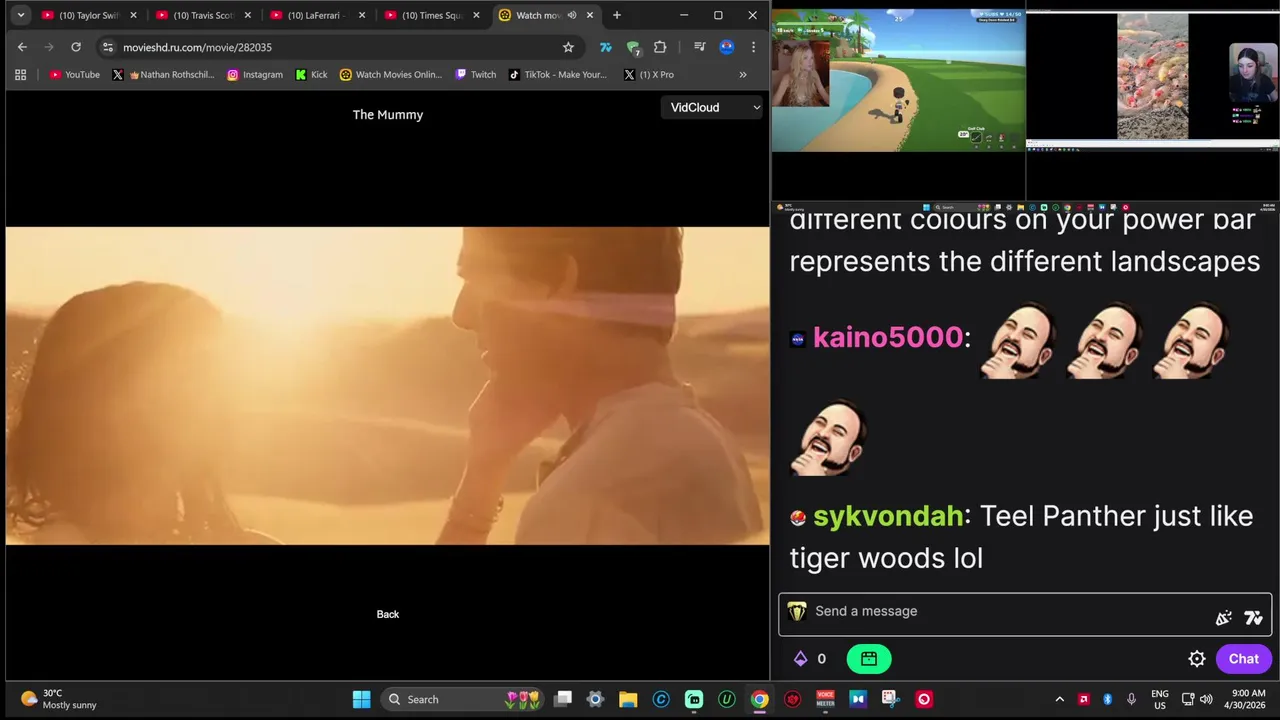Show hidden bookmarks via double chevron
This screenshot has height=720, width=1280.
pos(743,74)
